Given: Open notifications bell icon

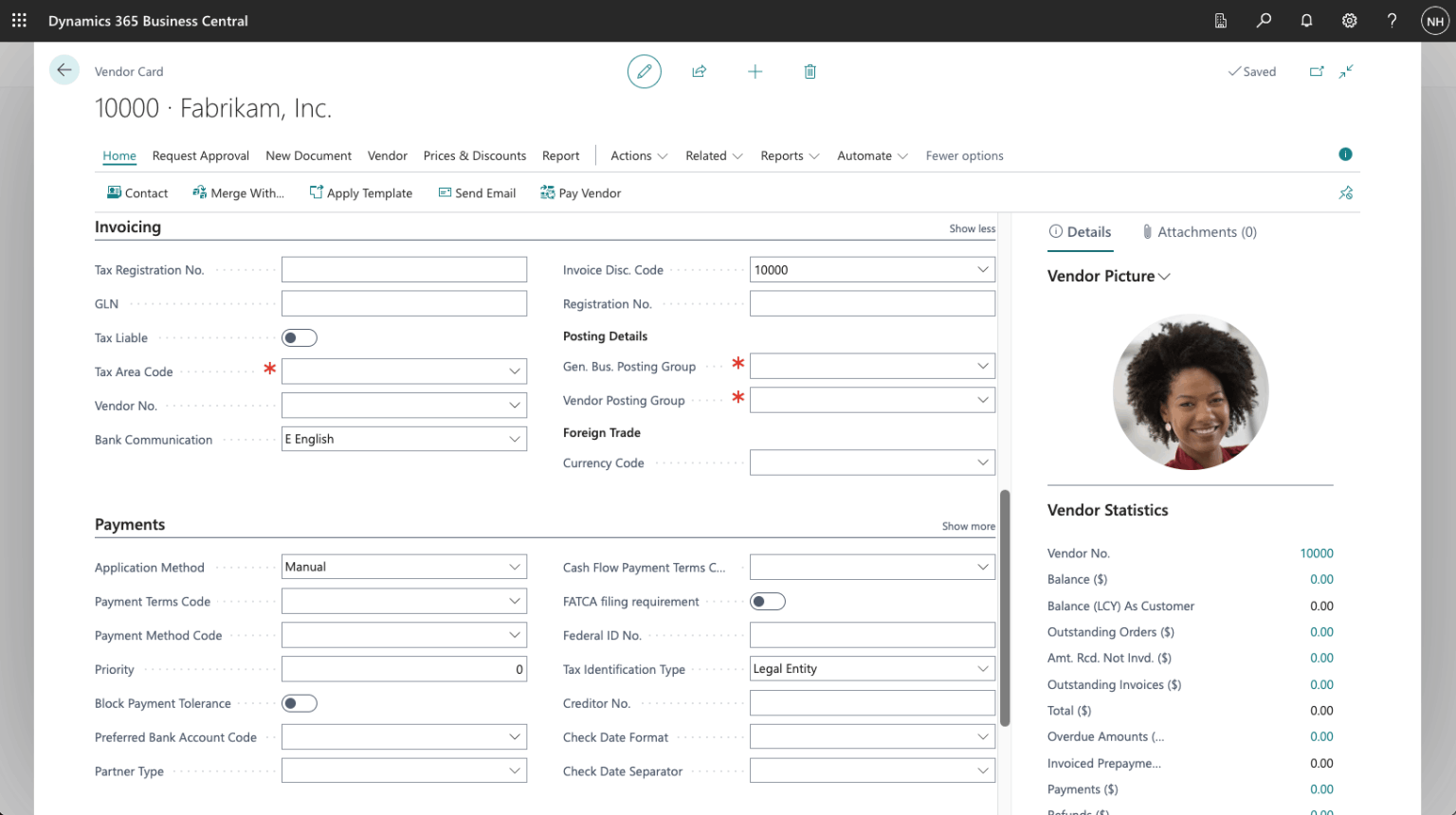Looking at the screenshot, I should coord(1306,20).
